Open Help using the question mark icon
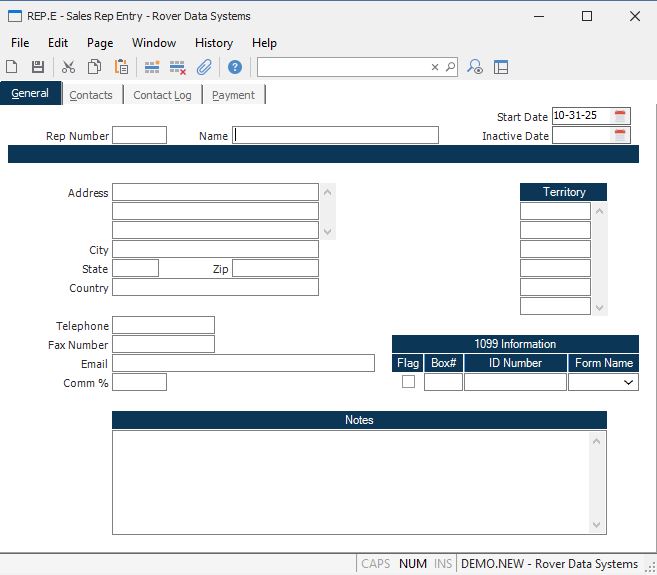 point(235,67)
